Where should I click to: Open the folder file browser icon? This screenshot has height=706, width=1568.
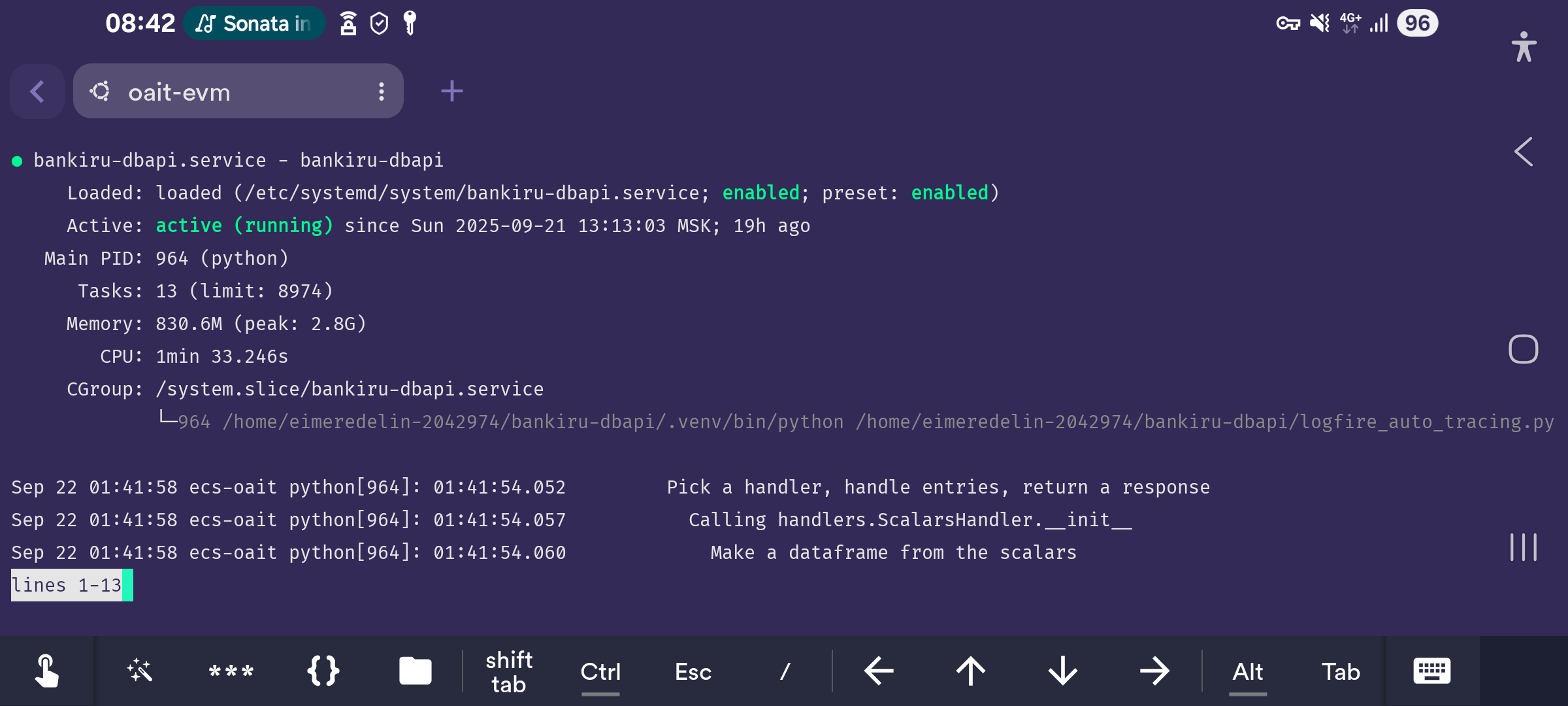tap(415, 671)
